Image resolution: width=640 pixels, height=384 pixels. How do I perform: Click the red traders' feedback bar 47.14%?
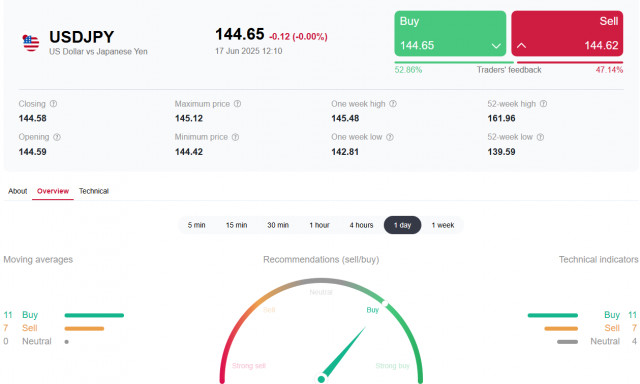570,62
